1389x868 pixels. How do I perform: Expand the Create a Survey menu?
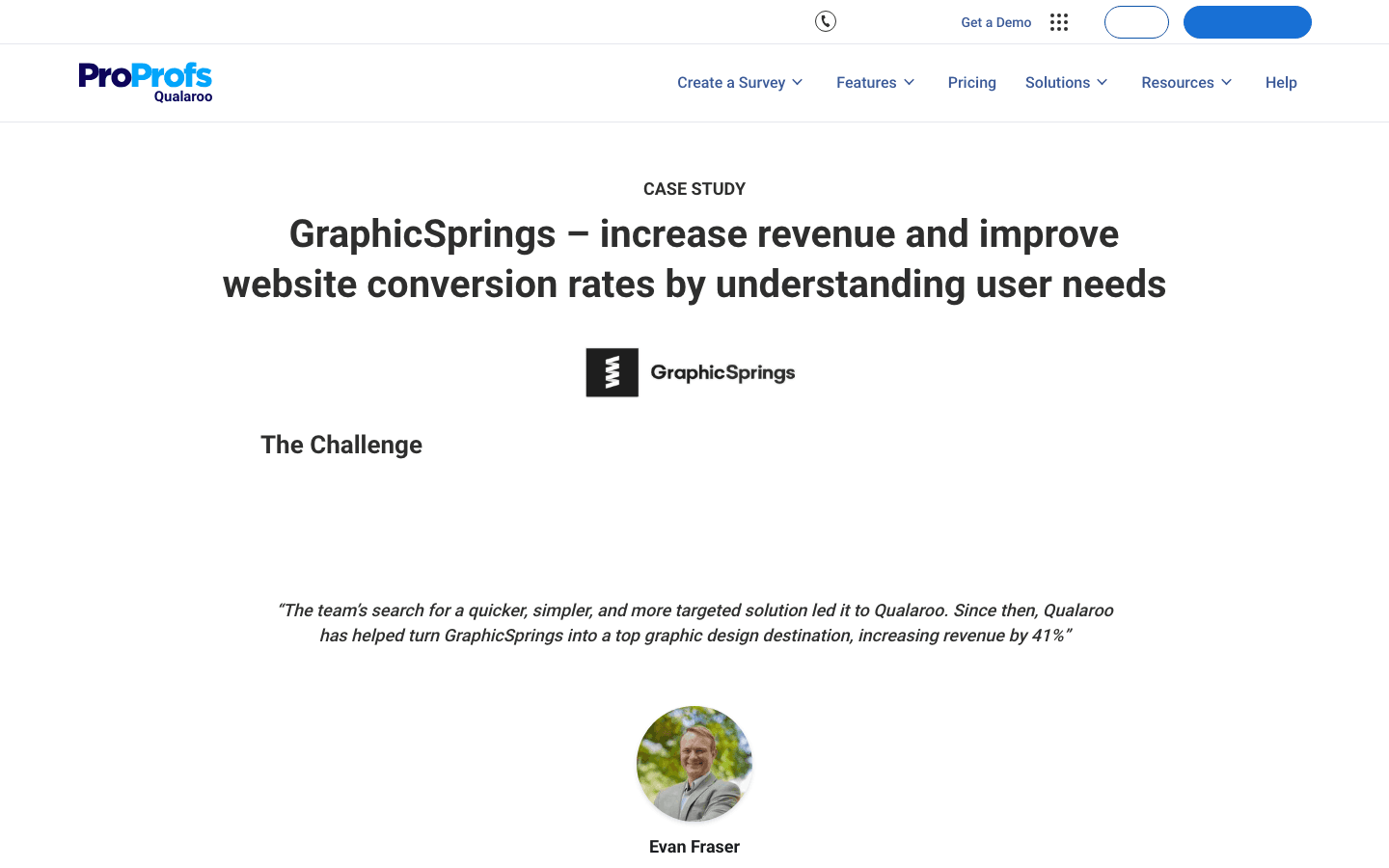click(740, 83)
